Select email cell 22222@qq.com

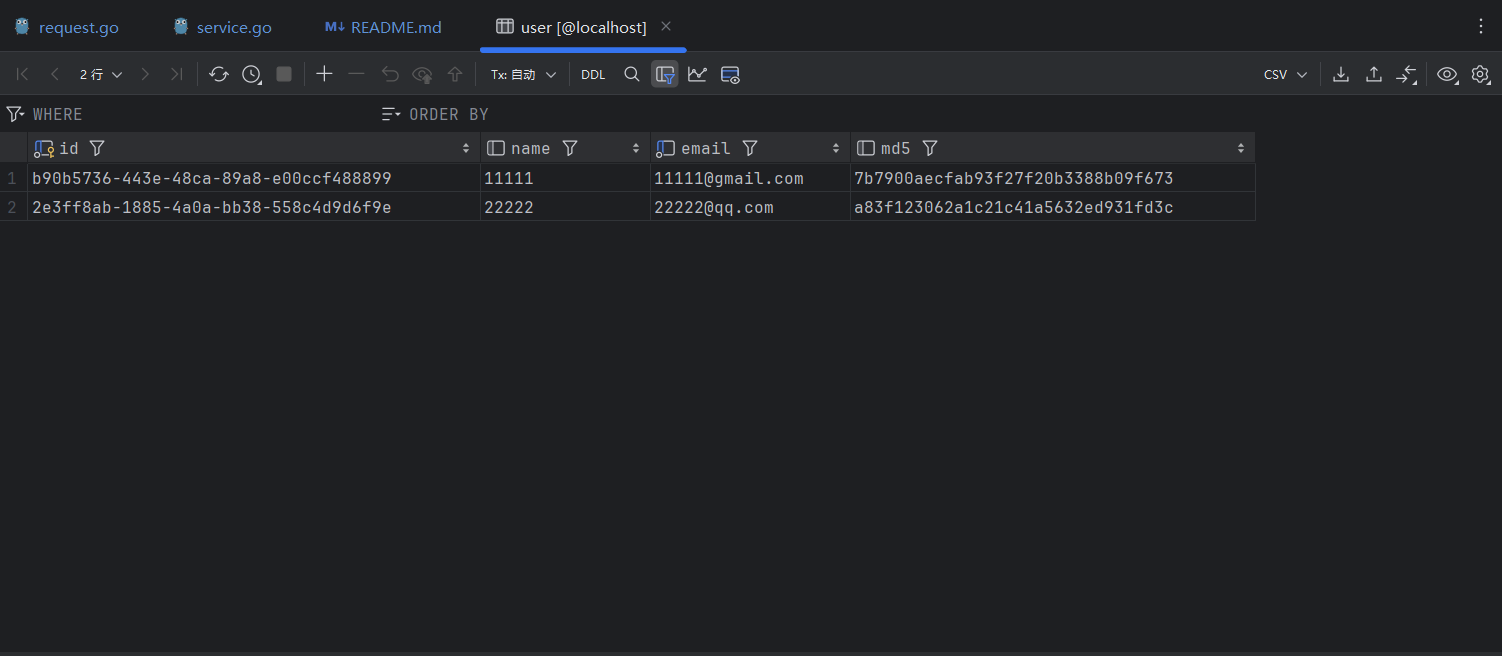point(750,207)
